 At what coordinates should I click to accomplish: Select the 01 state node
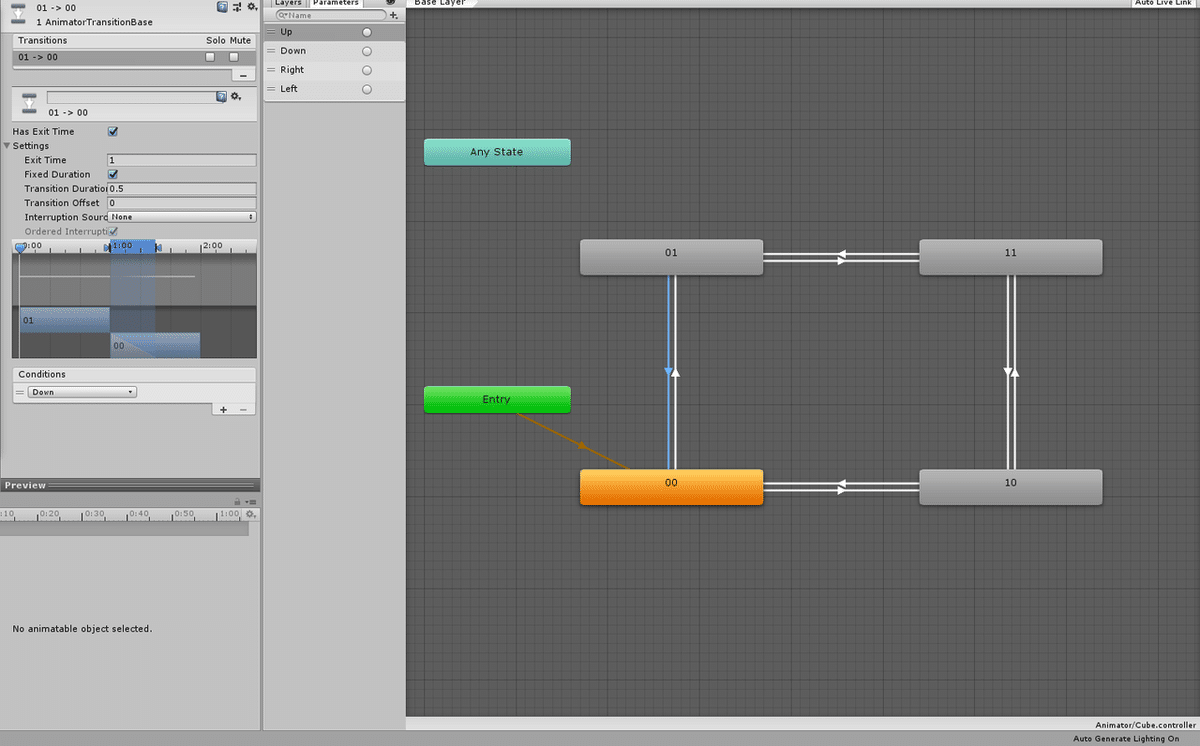point(671,257)
